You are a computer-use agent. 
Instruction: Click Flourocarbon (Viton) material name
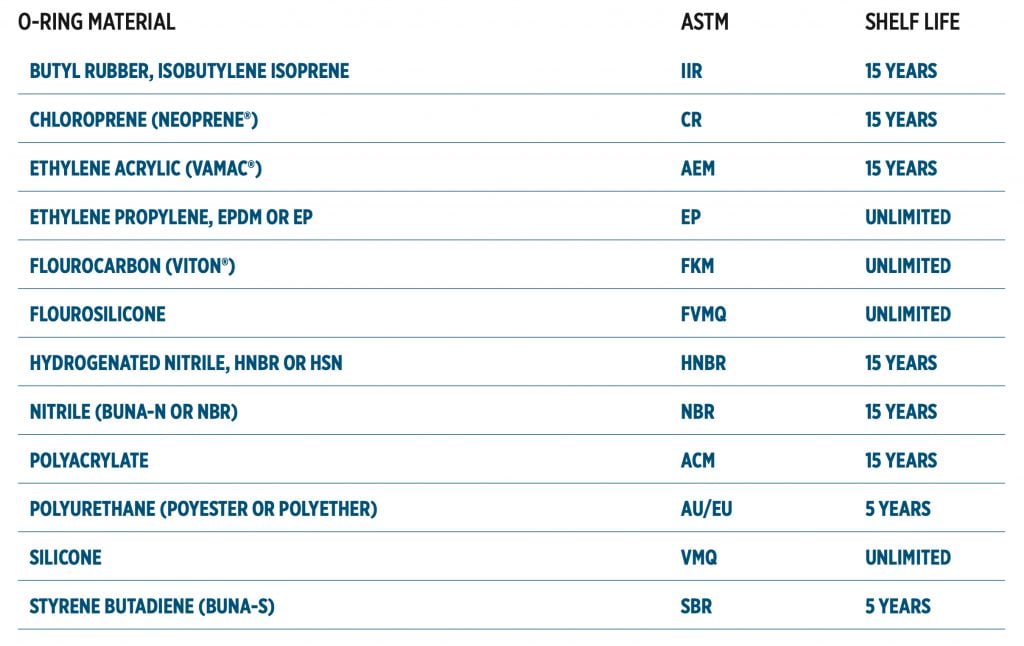point(132,266)
